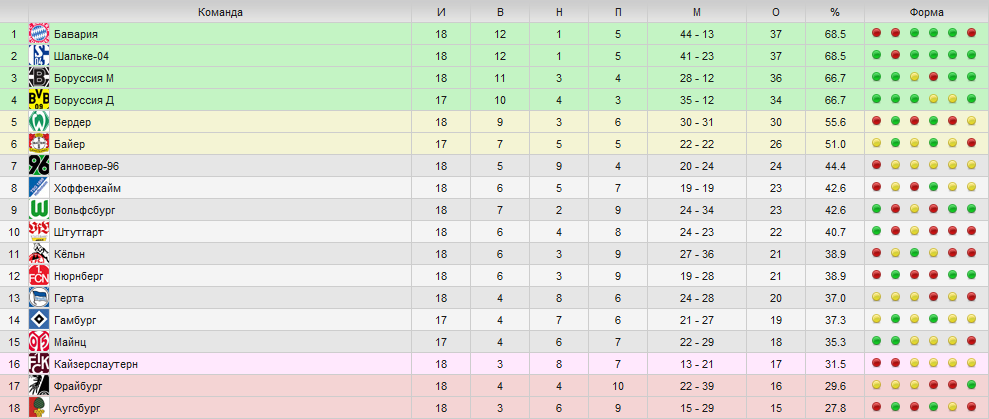This screenshot has height=419, width=989.
Task: Click the 44 - 13 goals cell for Бавария
Action: pos(697,34)
